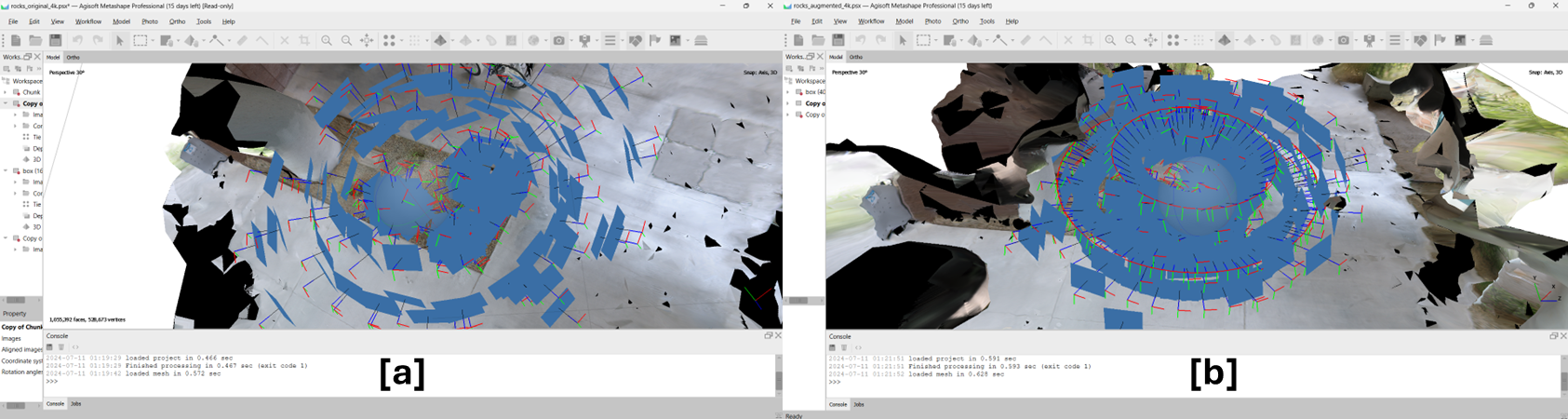This screenshot has height=419, width=1568.
Task: Open the Tools menu in right window
Action: click(x=986, y=21)
